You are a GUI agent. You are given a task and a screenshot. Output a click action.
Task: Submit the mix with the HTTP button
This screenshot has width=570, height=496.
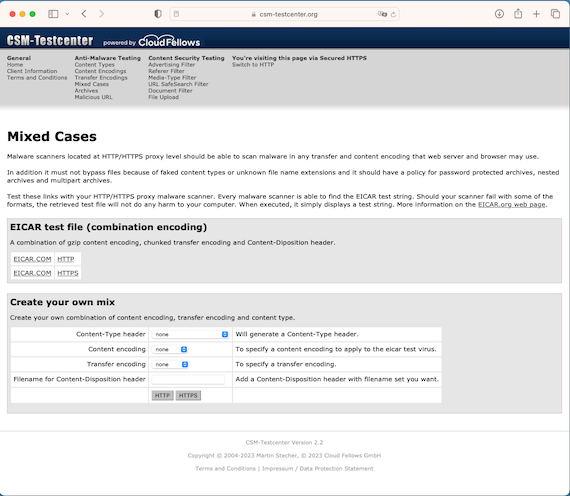162,396
